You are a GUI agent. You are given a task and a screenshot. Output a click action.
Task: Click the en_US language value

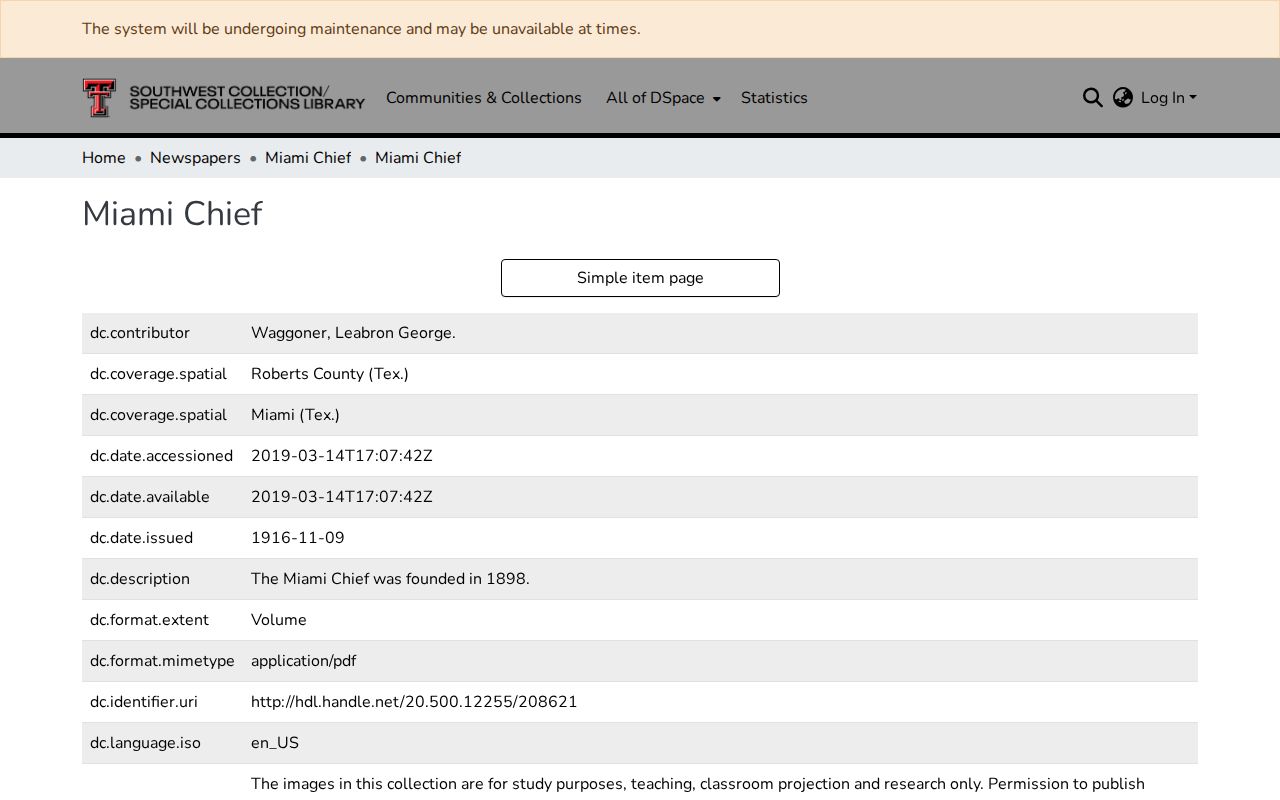click(275, 743)
